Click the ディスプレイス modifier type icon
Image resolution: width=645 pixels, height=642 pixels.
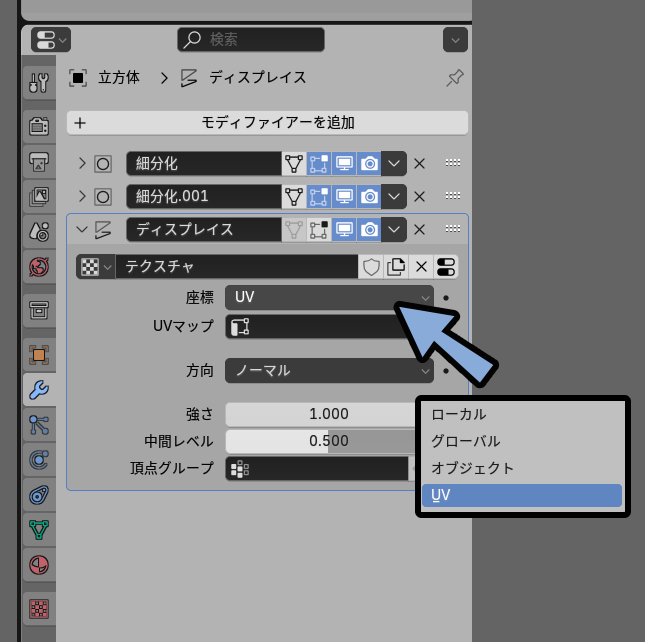pyautogui.click(x=103, y=229)
